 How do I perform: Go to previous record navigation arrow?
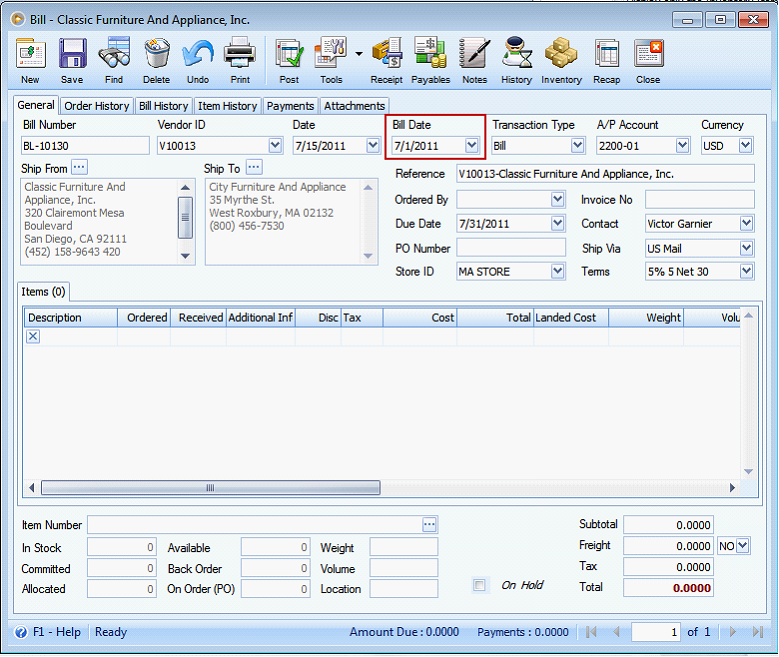tap(617, 632)
